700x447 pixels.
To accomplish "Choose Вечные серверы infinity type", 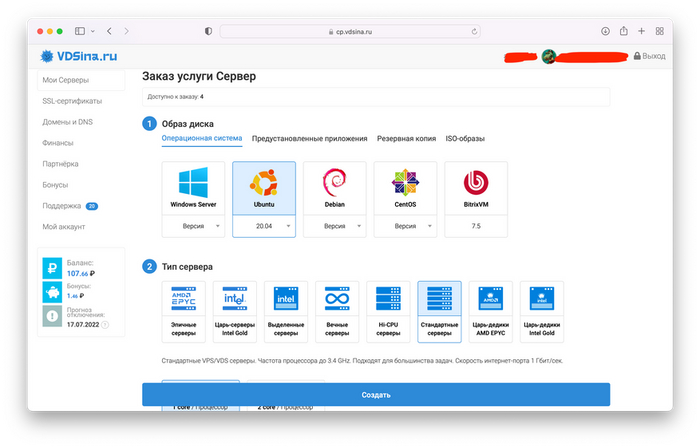I will 337,312.
